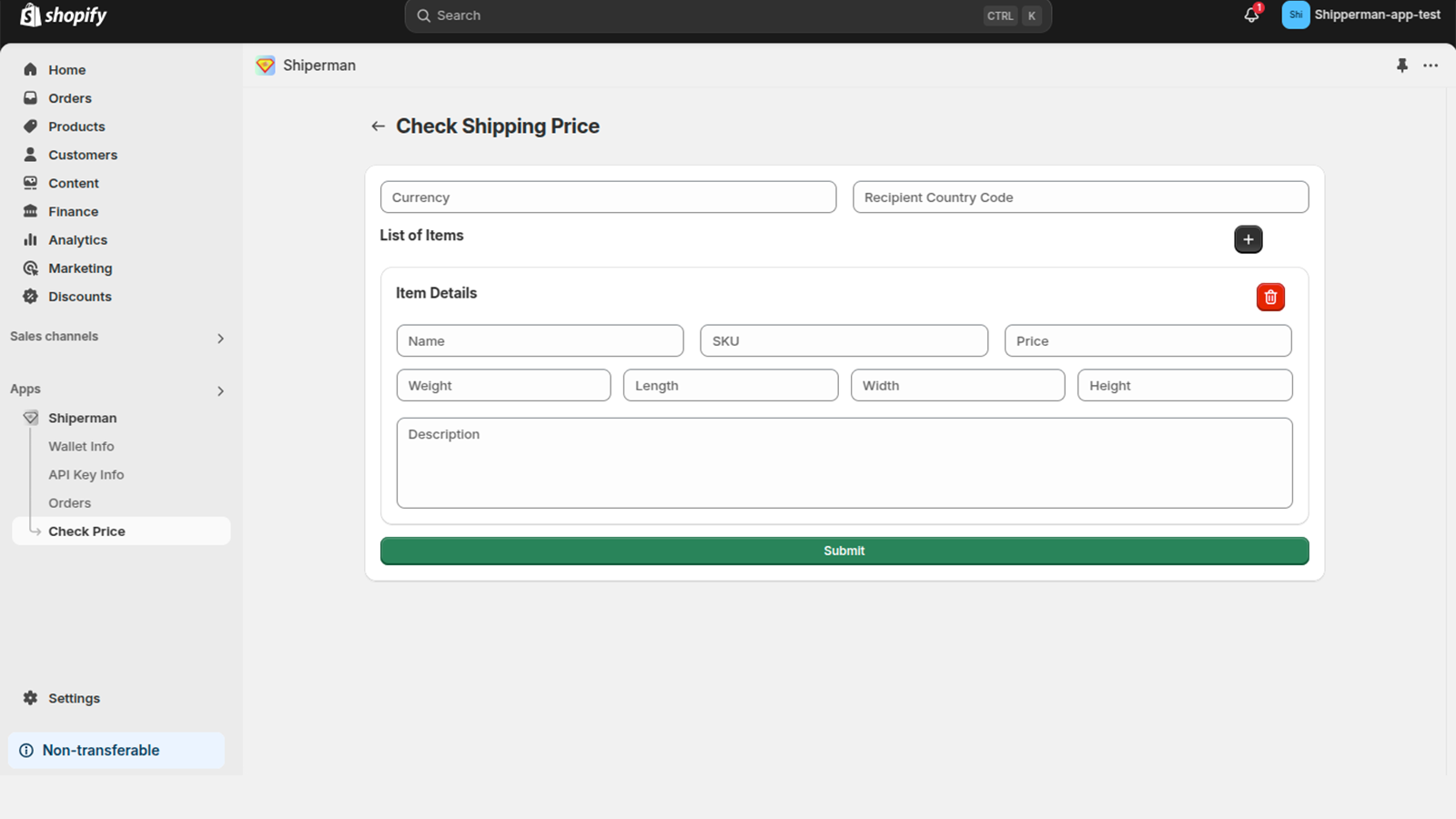Pin the Shiperman app
Screen dimensions: 1456x819
click(x=1401, y=66)
